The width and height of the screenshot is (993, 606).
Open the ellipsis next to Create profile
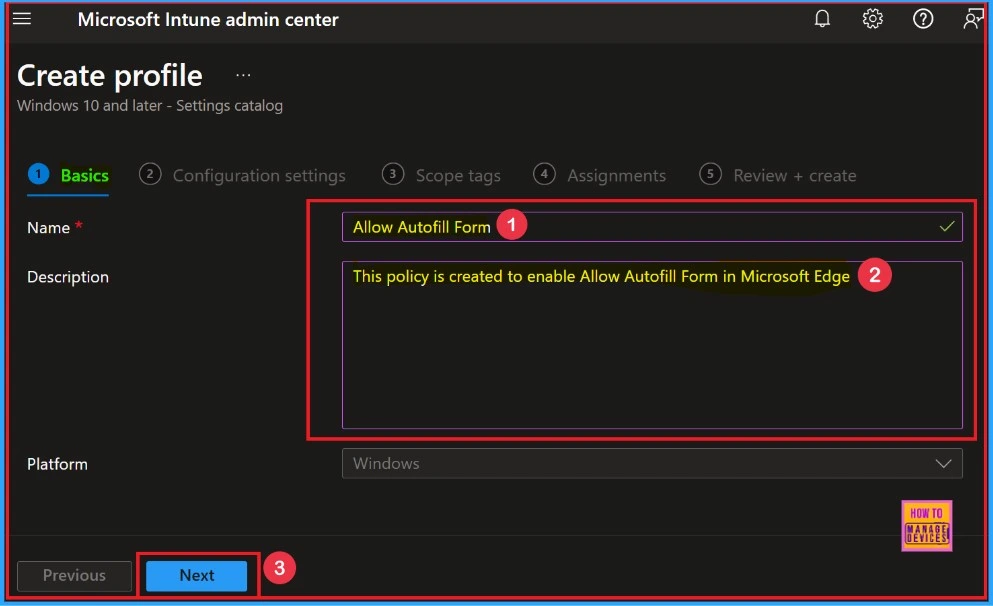[x=243, y=75]
